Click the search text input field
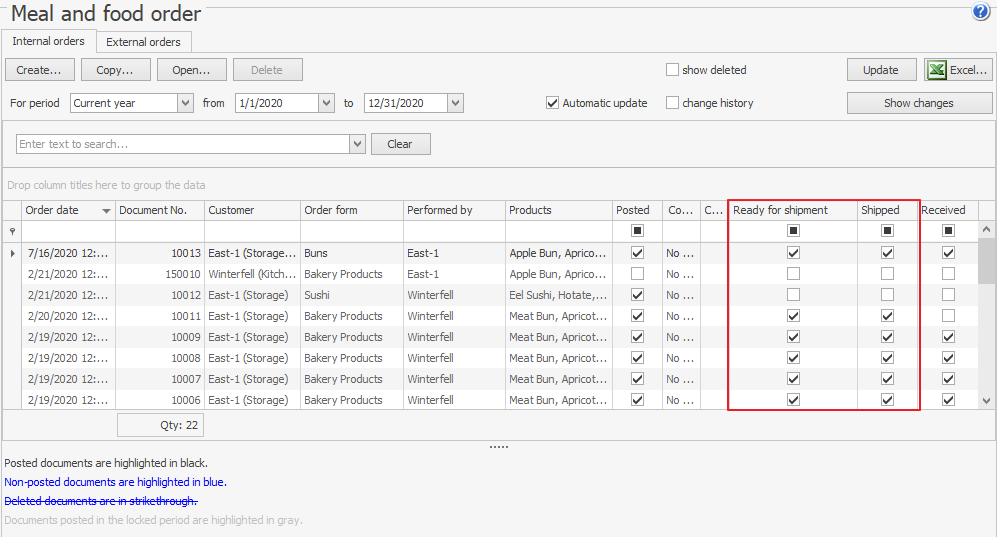This screenshot has width=997, height=537. pyautogui.click(x=183, y=144)
